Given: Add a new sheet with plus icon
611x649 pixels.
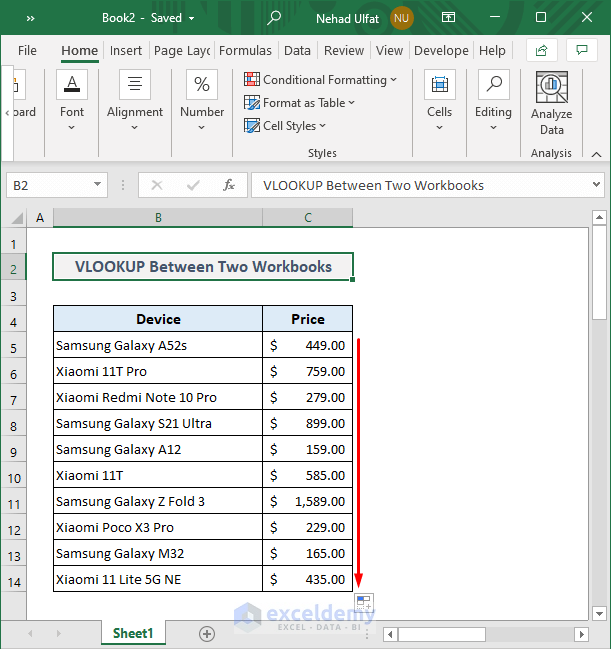Looking at the screenshot, I should (207, 633).
